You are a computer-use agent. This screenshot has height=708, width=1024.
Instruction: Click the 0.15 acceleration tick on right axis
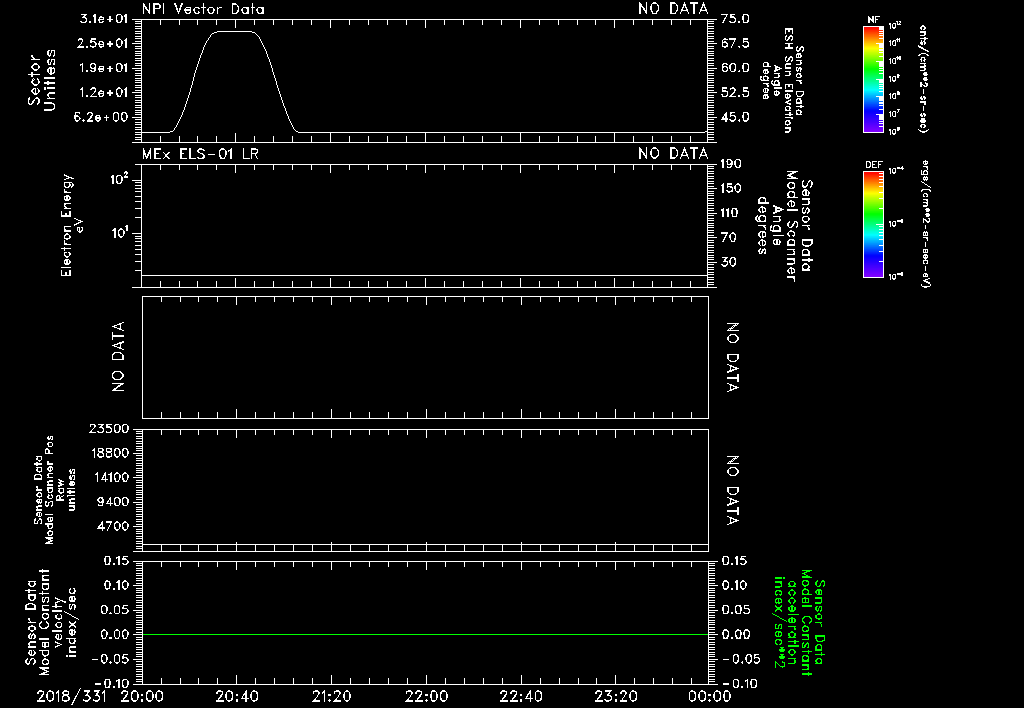pos(735,561)
